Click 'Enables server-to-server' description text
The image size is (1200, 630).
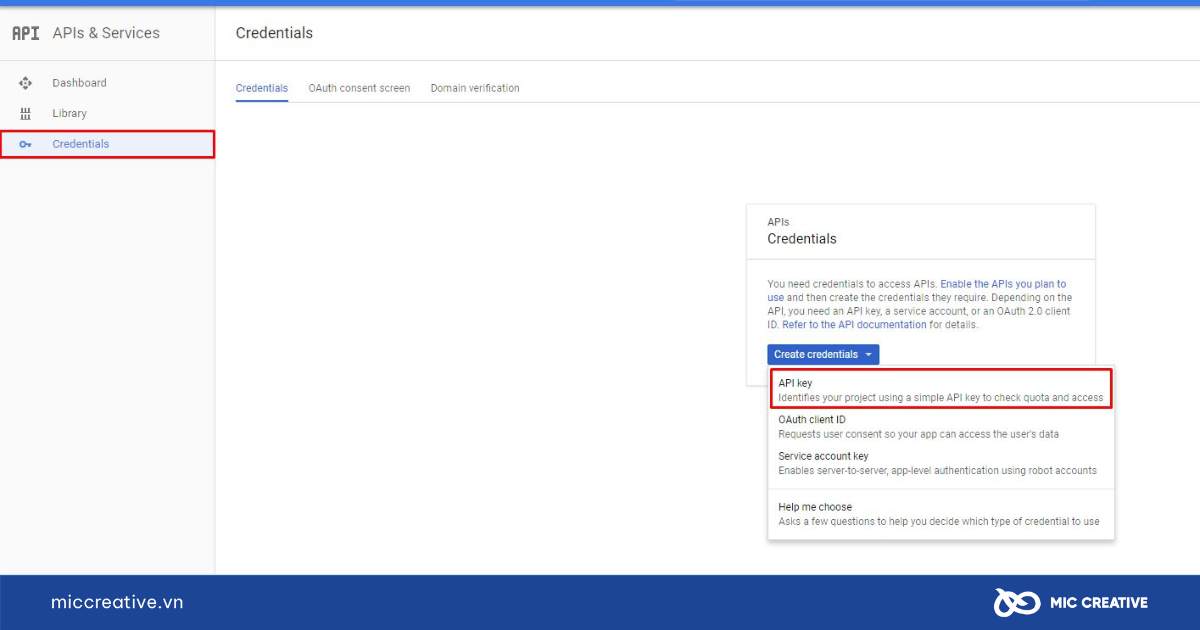pos(938,470)
